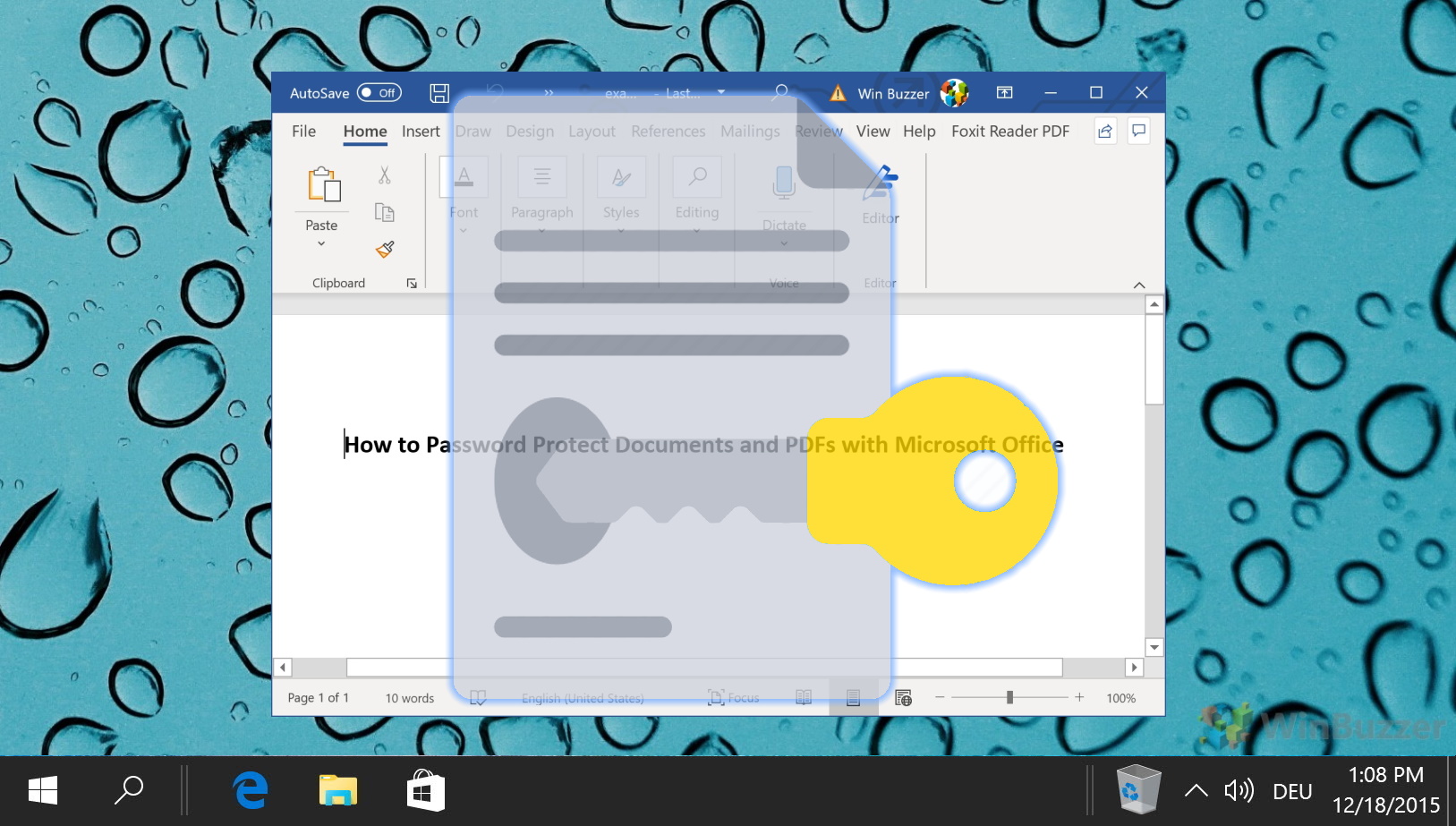This screenshot has height=826, width=1456.
Task: Open the Help tab
Action: pyautogui.click(x=919, y=132)
